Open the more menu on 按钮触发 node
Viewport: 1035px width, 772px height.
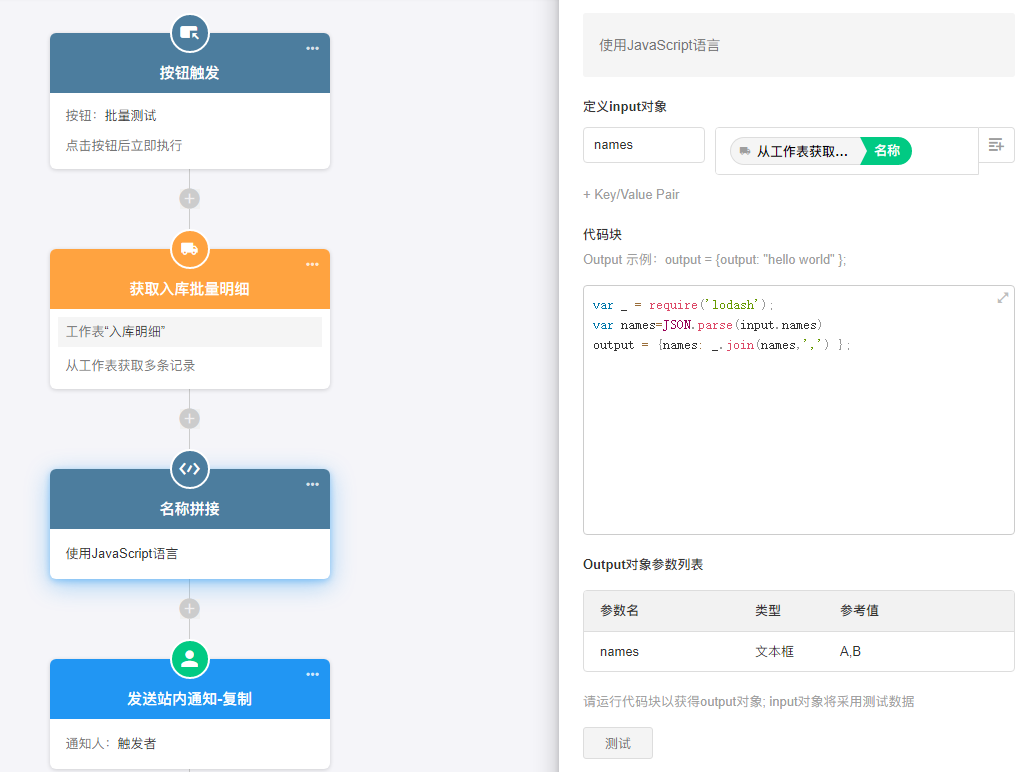coord(312,48)
